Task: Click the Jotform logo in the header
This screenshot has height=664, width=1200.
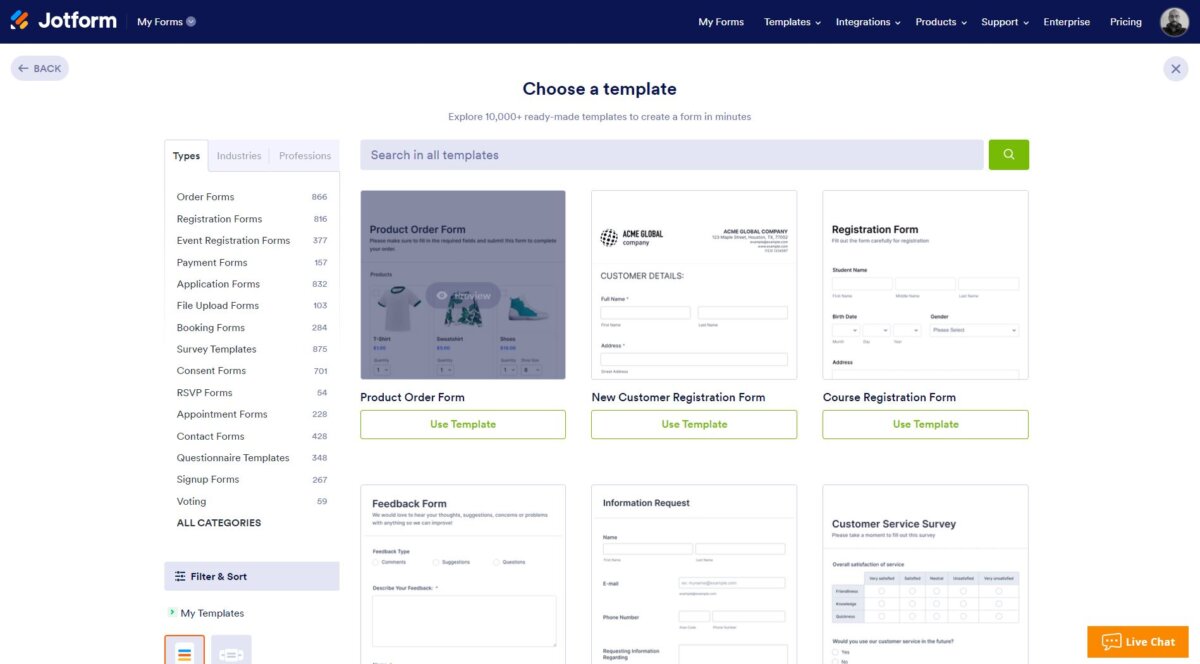Action: point(63,20)
